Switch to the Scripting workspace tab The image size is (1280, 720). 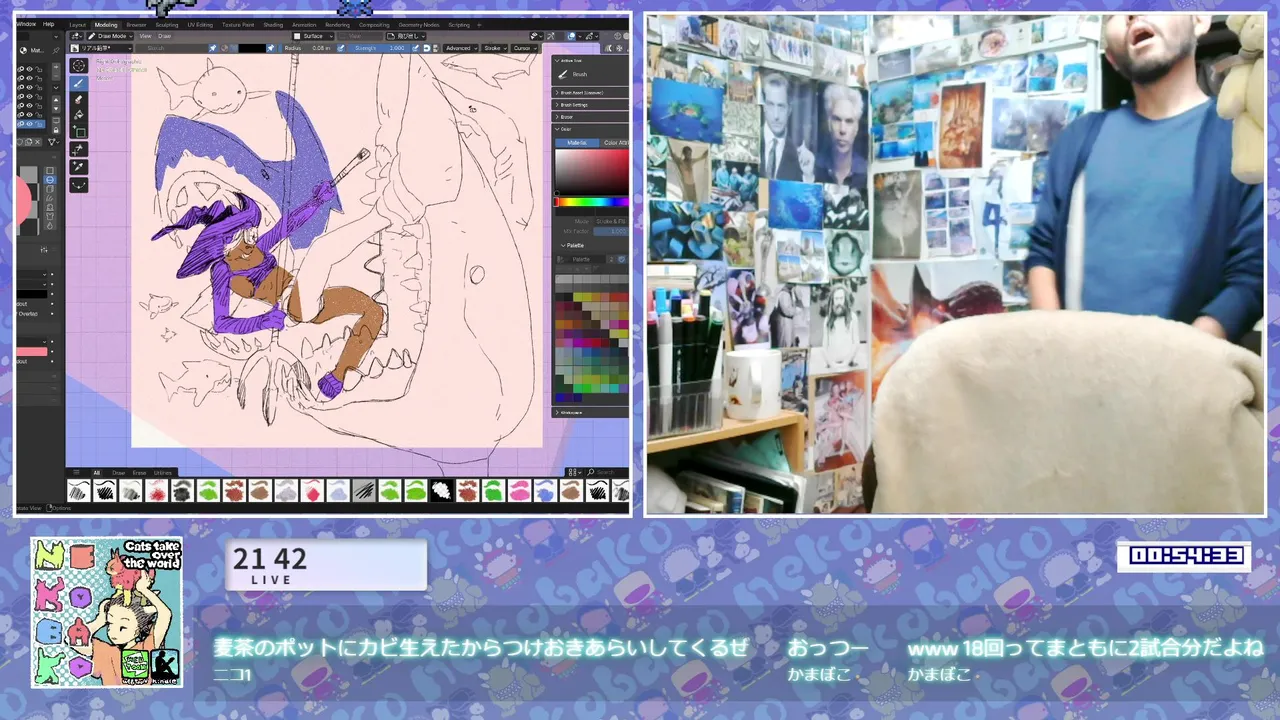(459, 25)
